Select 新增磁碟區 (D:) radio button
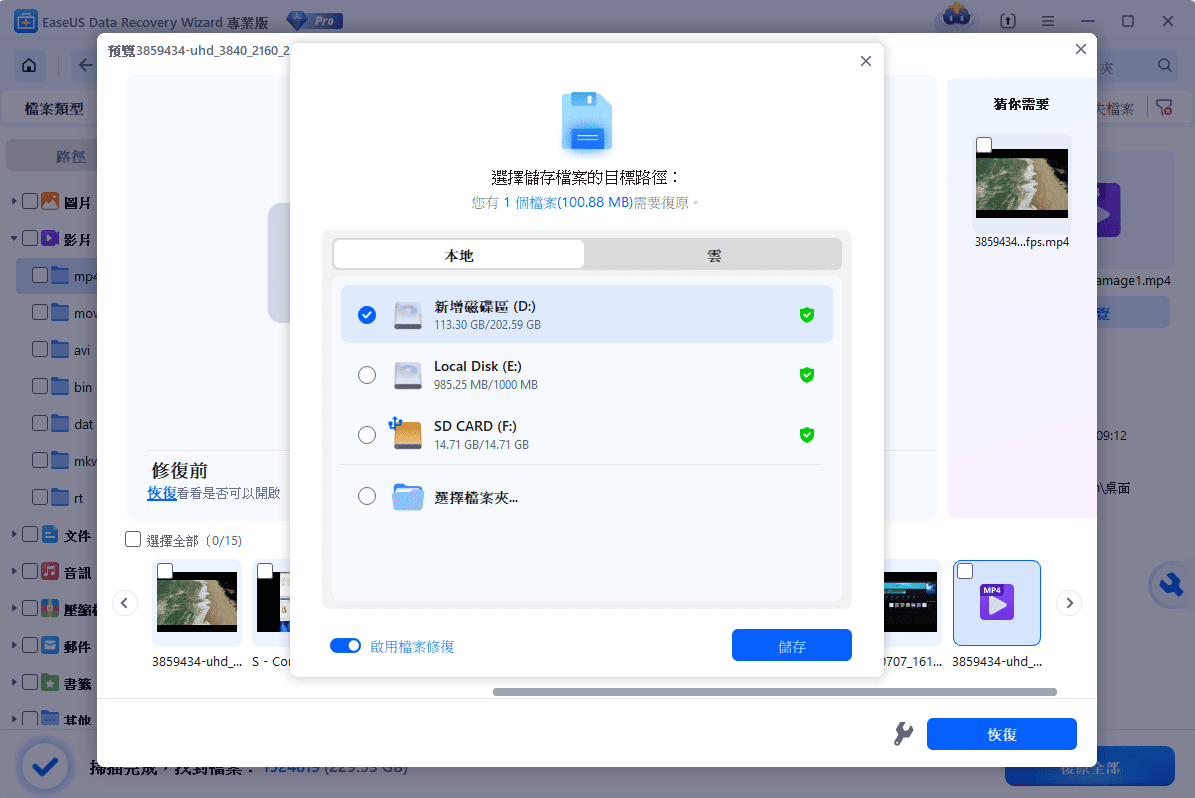Image resolution: width=1195 pixels, height=798 pixels. pyautogui.click(x=367, y=315)
